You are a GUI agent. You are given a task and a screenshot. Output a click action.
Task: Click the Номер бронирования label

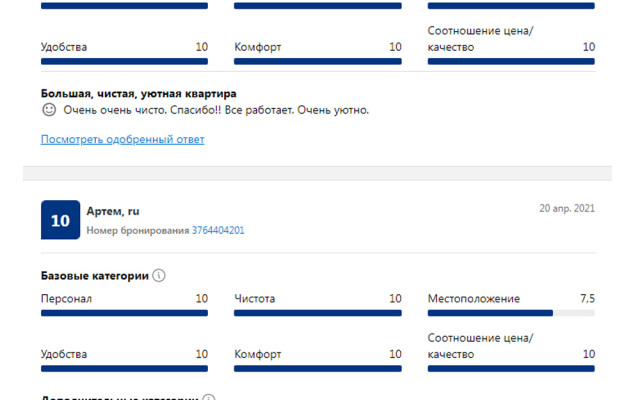[138, 231]
